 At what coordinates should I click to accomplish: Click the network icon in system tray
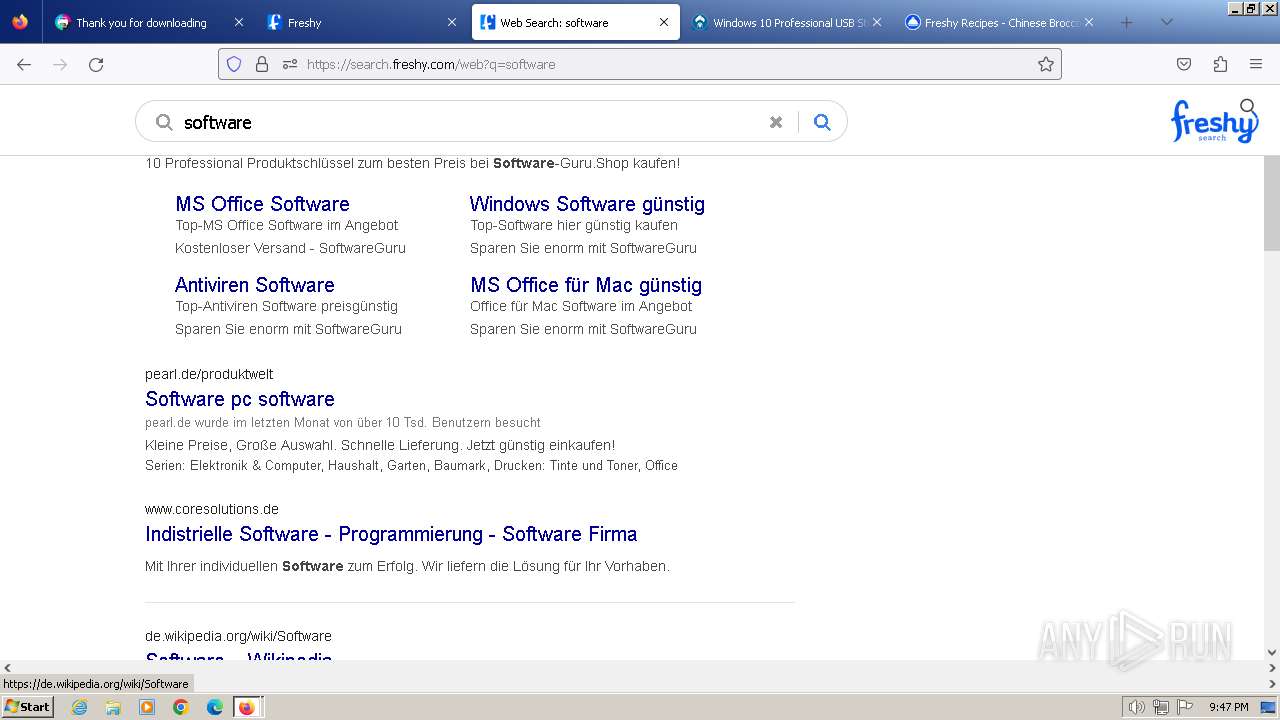1161,707
